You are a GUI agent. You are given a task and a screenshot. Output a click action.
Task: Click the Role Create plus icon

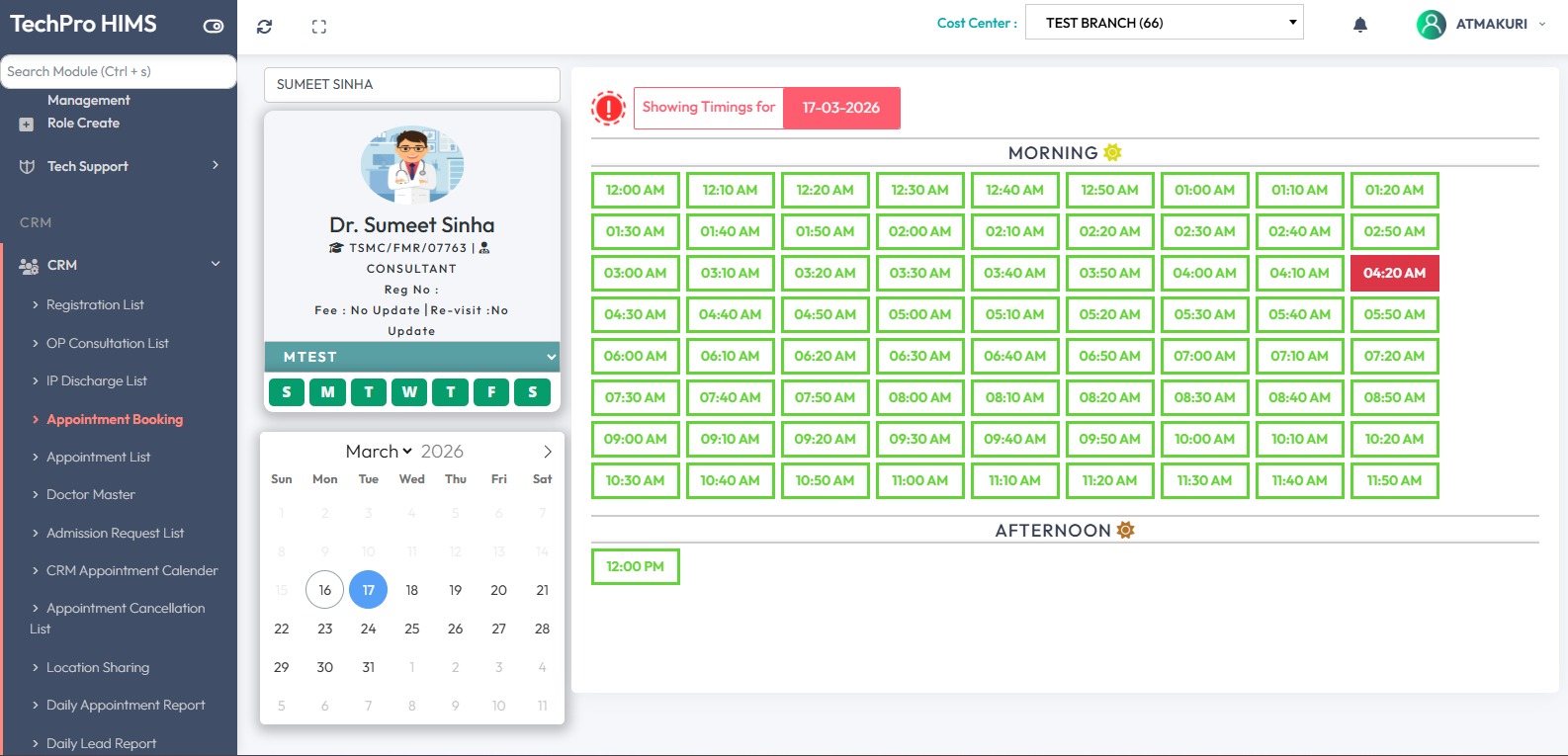[x=27, y=124]
